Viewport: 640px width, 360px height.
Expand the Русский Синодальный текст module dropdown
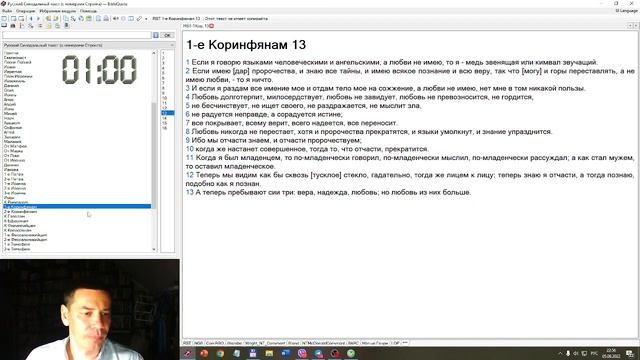172,45
